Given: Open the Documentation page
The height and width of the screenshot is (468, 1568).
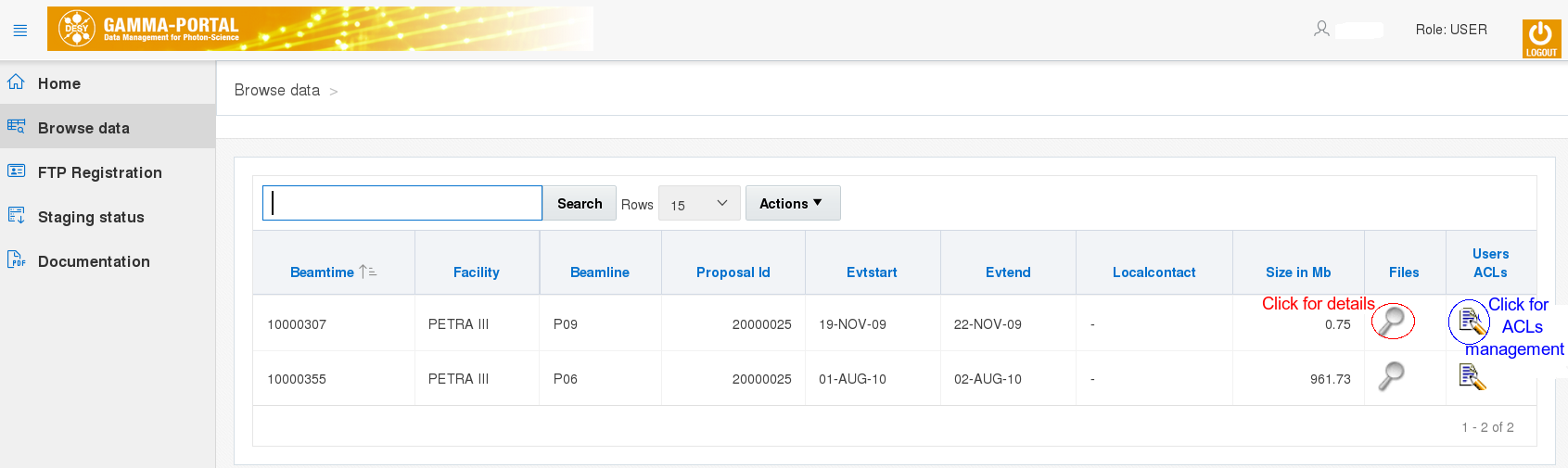Looking at the screenshot, I should tap(94, 261).
